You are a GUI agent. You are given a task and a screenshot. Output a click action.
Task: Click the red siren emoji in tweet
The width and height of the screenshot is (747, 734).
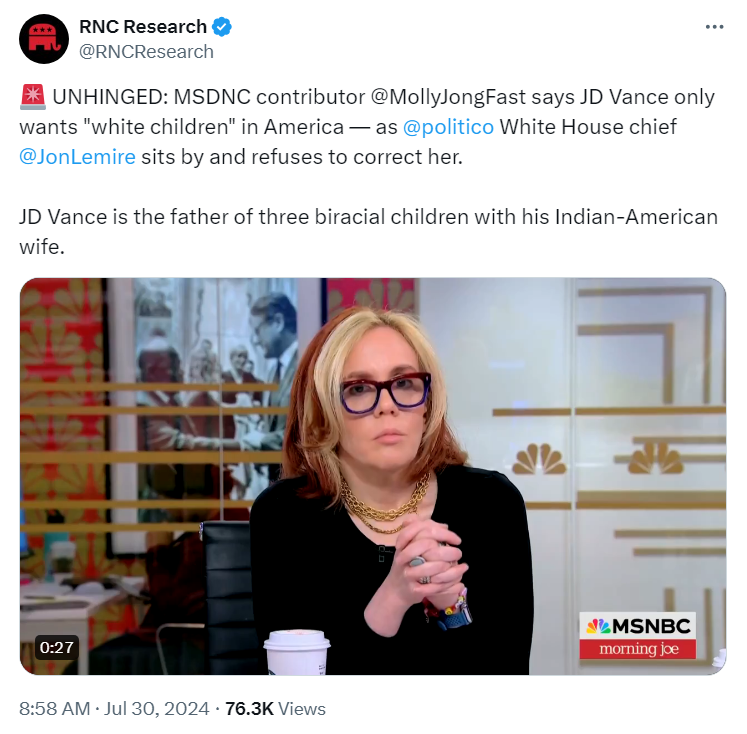(x=33, y=97)
